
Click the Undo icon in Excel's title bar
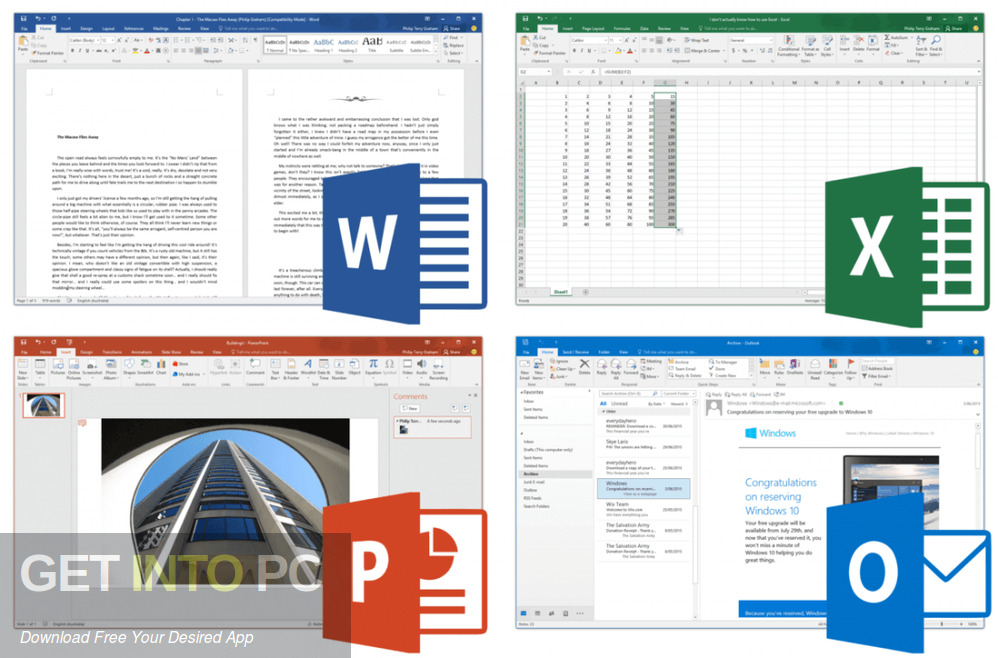[x=540, y=18]
